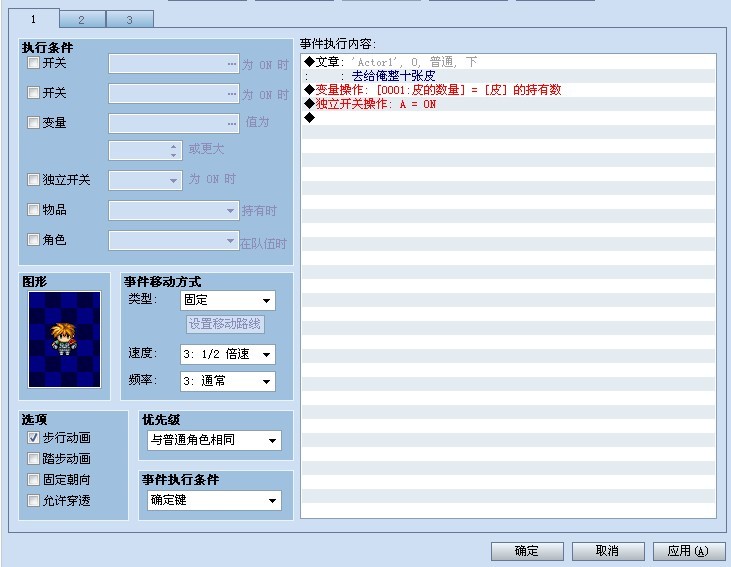Screen dimensions: 731x567
Task: Enable the 独立开关 condition checkbox
Action: [33, 180]
